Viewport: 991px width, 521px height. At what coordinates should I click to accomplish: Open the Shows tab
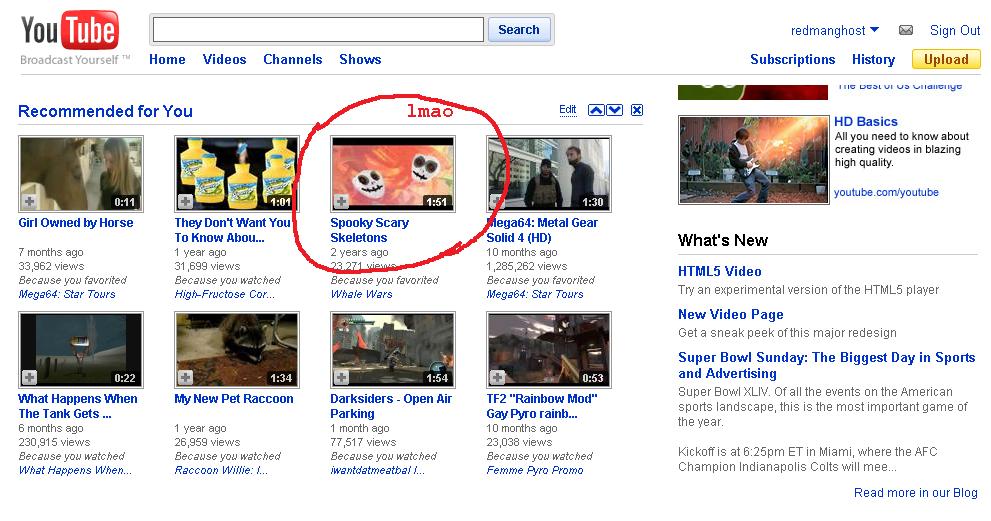(x=360, y=59)
